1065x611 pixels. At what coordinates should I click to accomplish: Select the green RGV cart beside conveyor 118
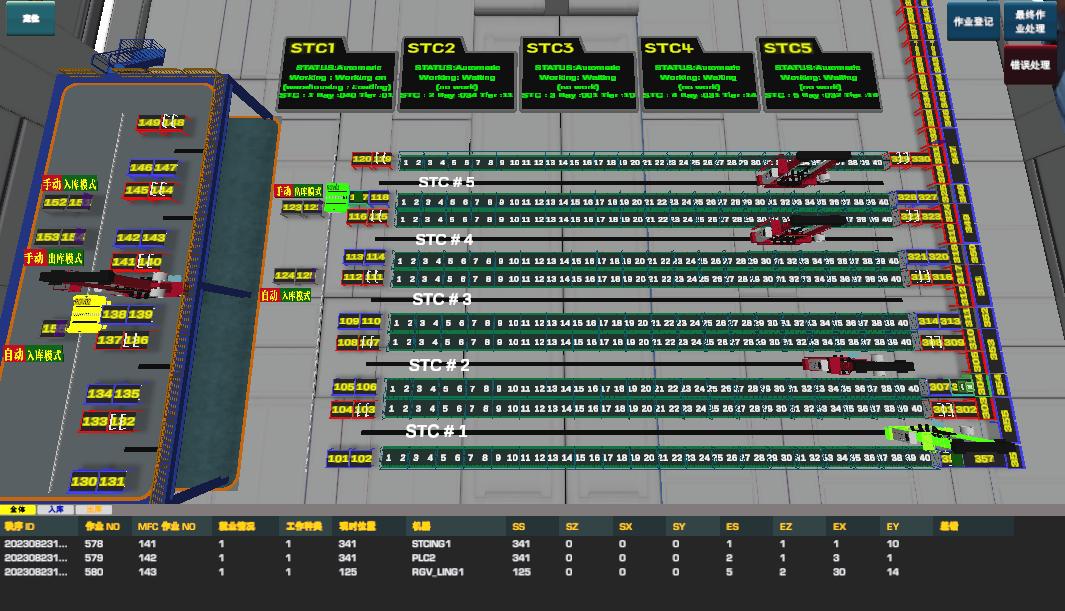336,198
